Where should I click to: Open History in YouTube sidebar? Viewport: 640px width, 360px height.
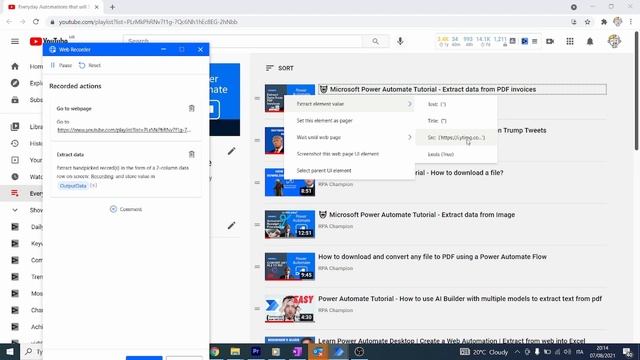click(26, 143)
